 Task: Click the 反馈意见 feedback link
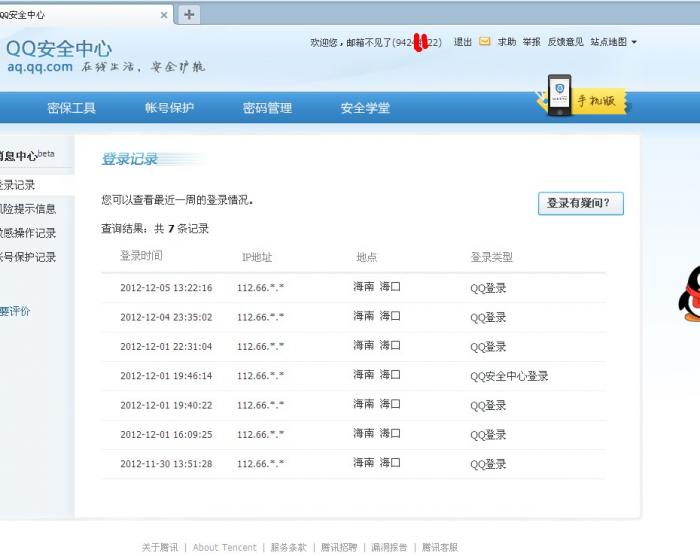point(566,42)
